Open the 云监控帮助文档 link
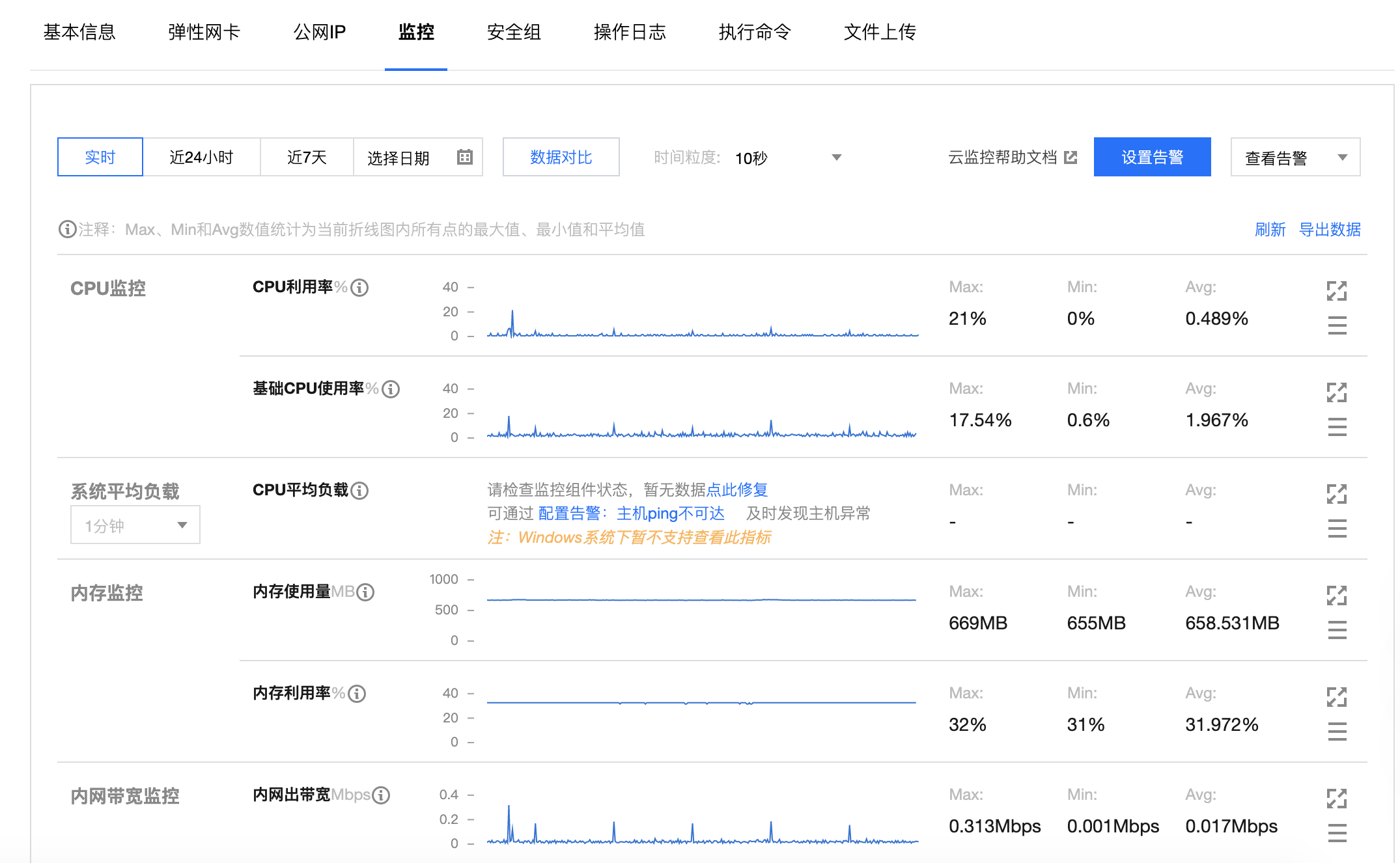This screenshot has height=863, width=1400. (1003, 158)
